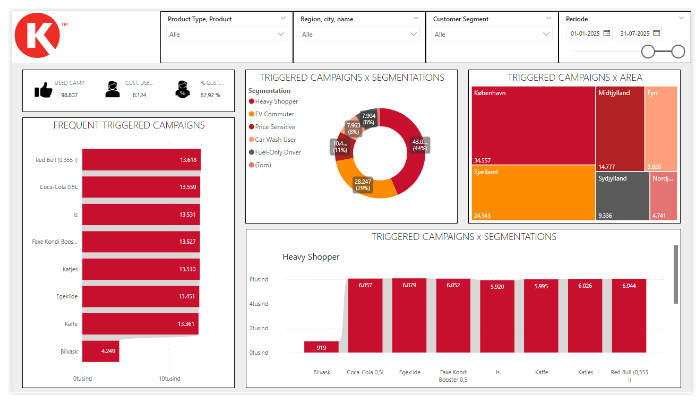Image resolution: width=700 pixels, height=400 pixels.
Task: Click the Circle K logo
Action: tap(37, 35)
